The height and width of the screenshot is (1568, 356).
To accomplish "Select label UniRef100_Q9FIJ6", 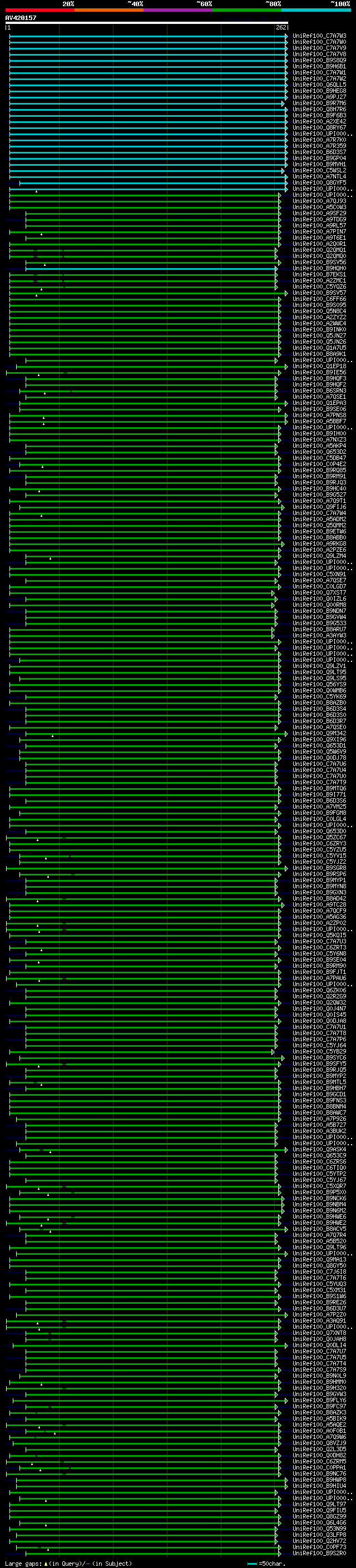I will pos(319,506).
